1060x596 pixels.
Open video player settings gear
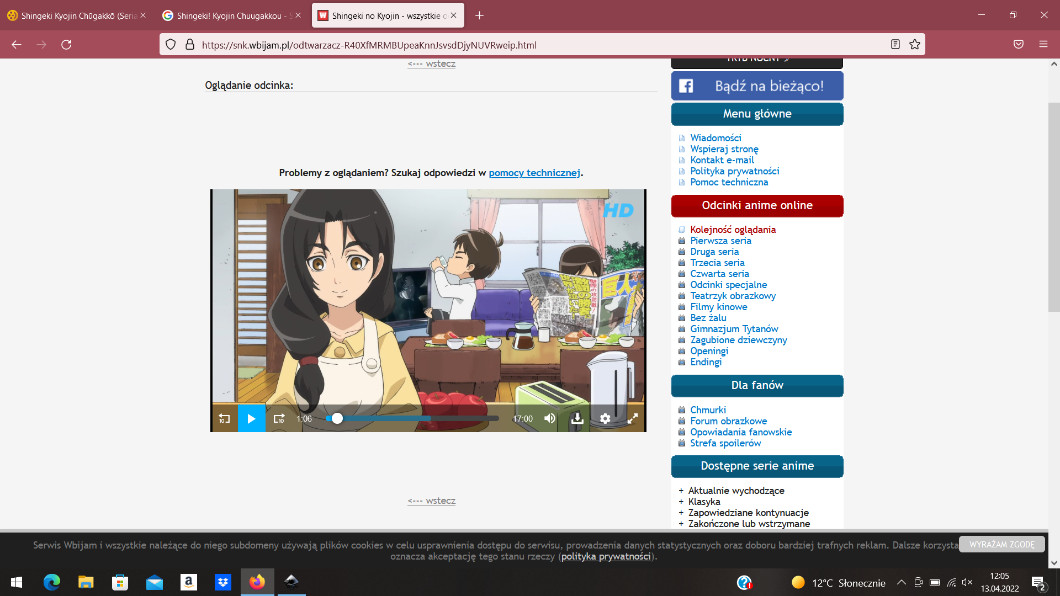point(605,419)
